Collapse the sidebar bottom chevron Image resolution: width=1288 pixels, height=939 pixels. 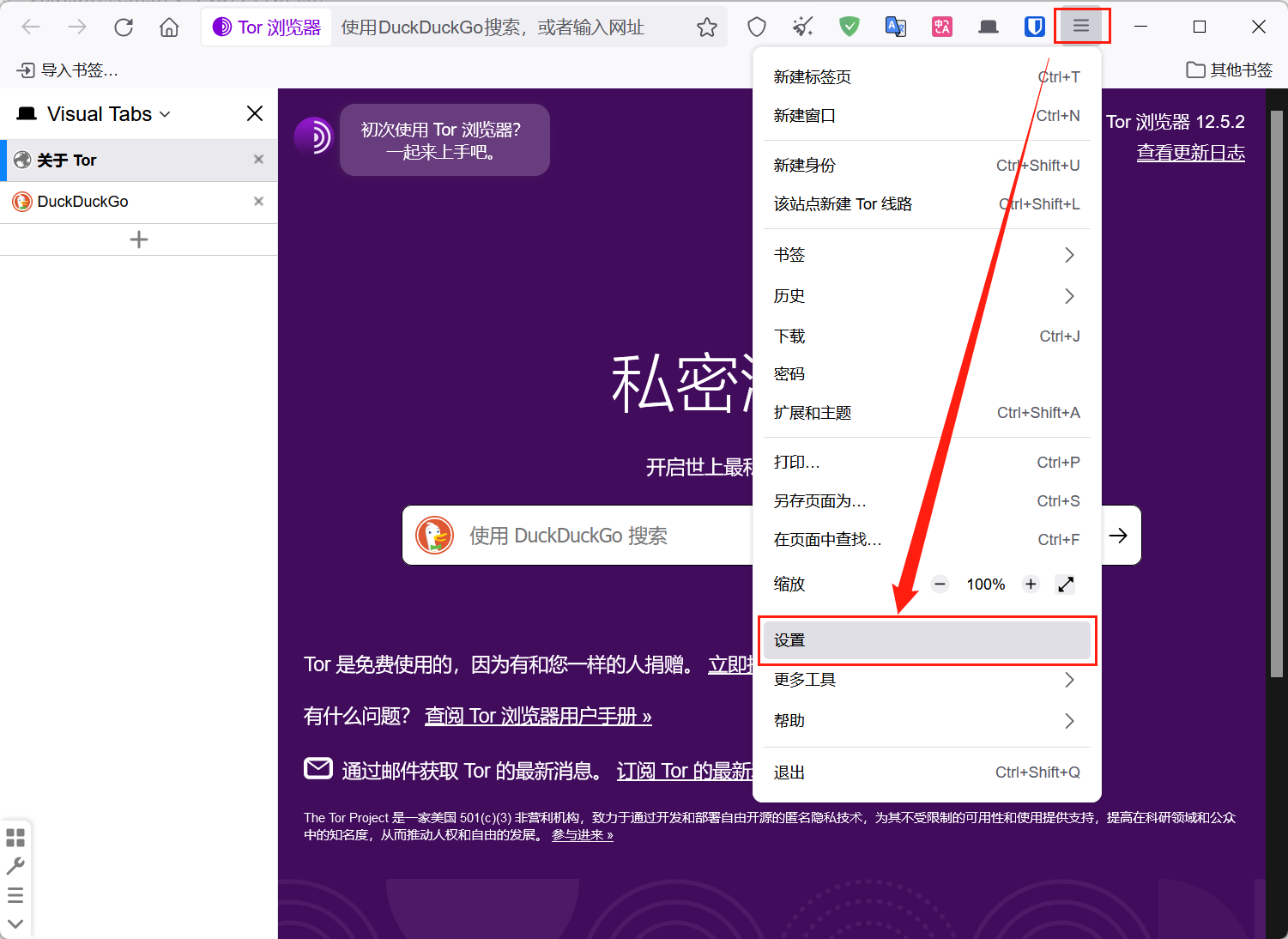point(15,924)
